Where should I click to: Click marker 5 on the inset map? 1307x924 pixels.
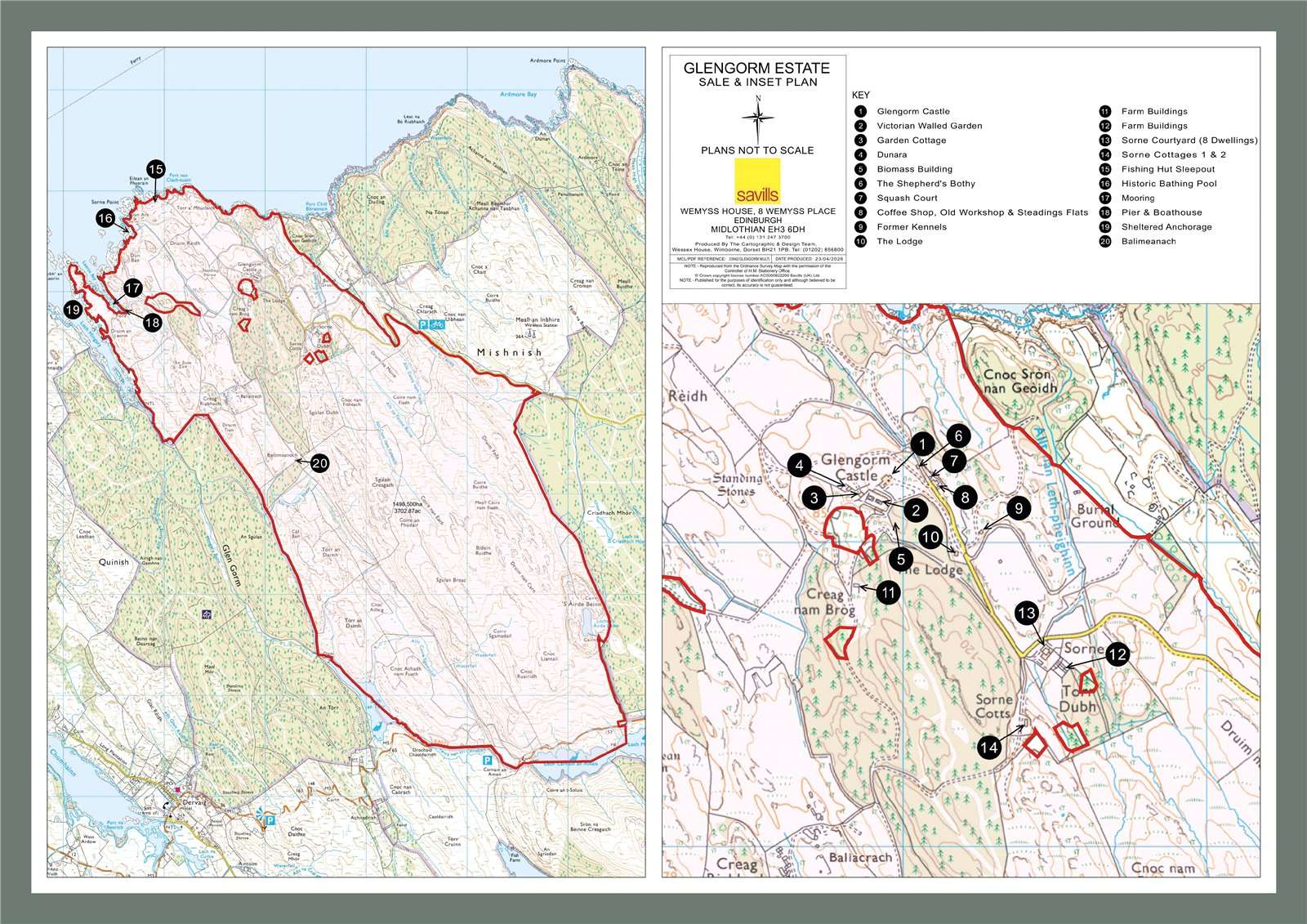901,559
